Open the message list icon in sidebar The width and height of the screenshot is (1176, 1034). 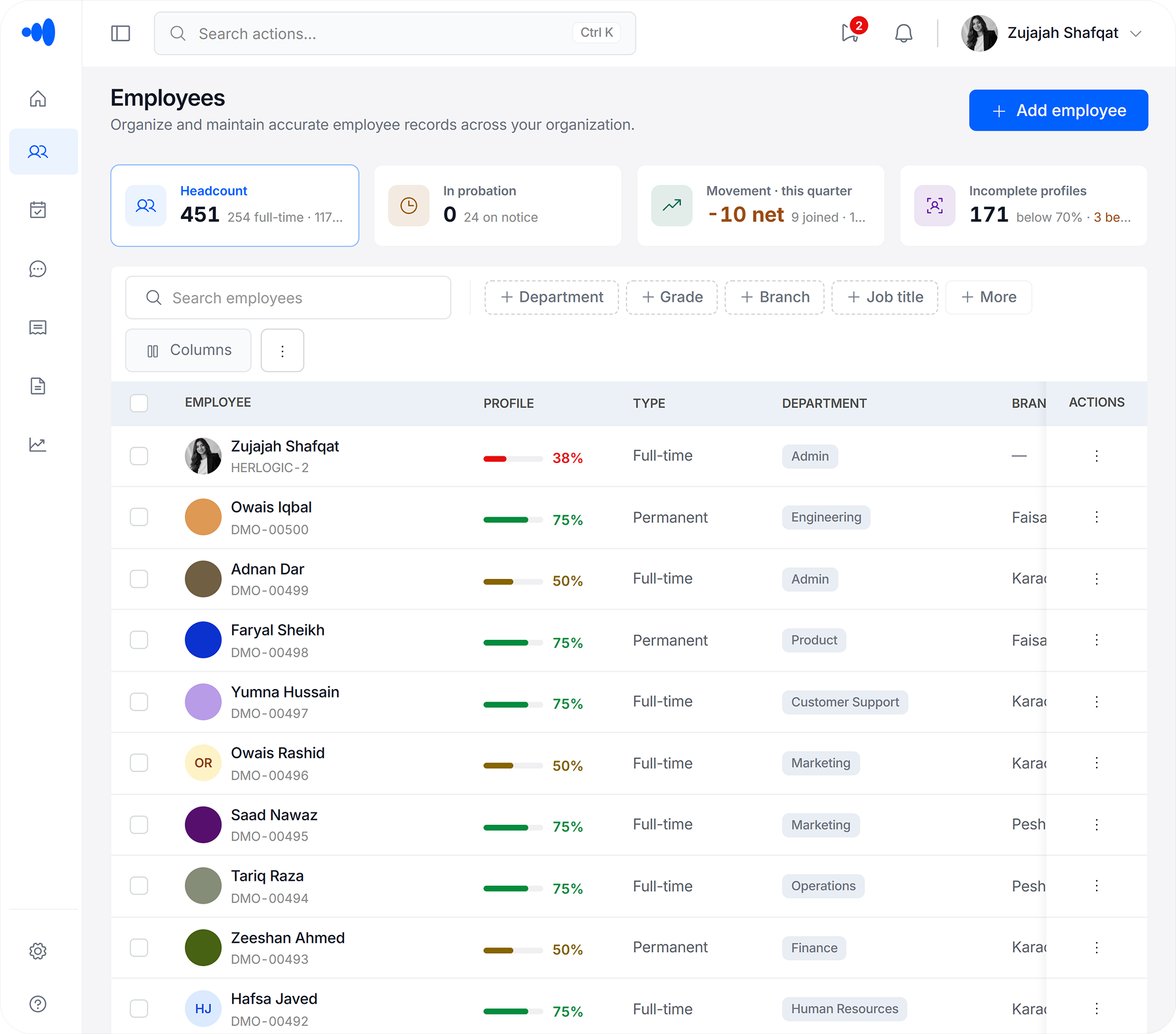coord(38,327)
